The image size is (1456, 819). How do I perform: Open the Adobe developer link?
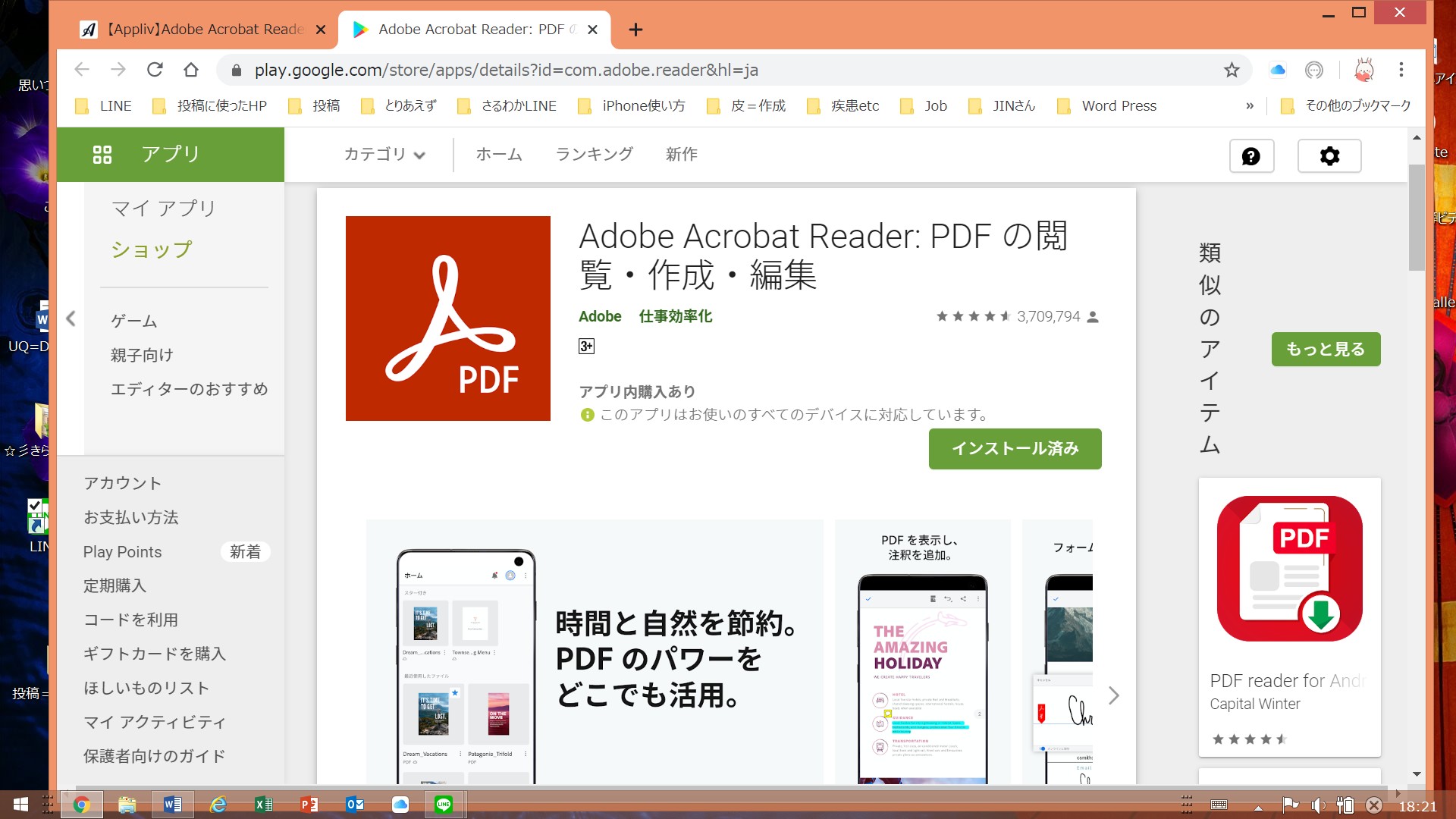pos(600,317)
